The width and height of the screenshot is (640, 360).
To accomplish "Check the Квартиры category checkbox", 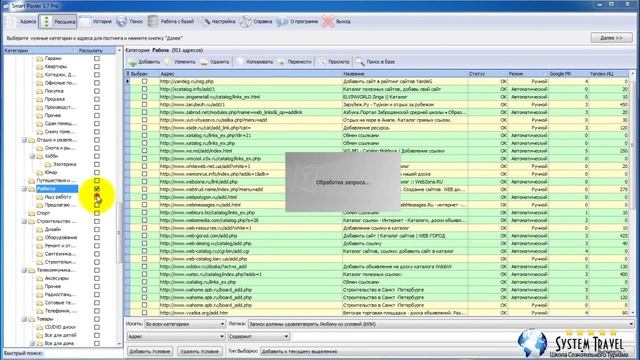I will point(97,67).
